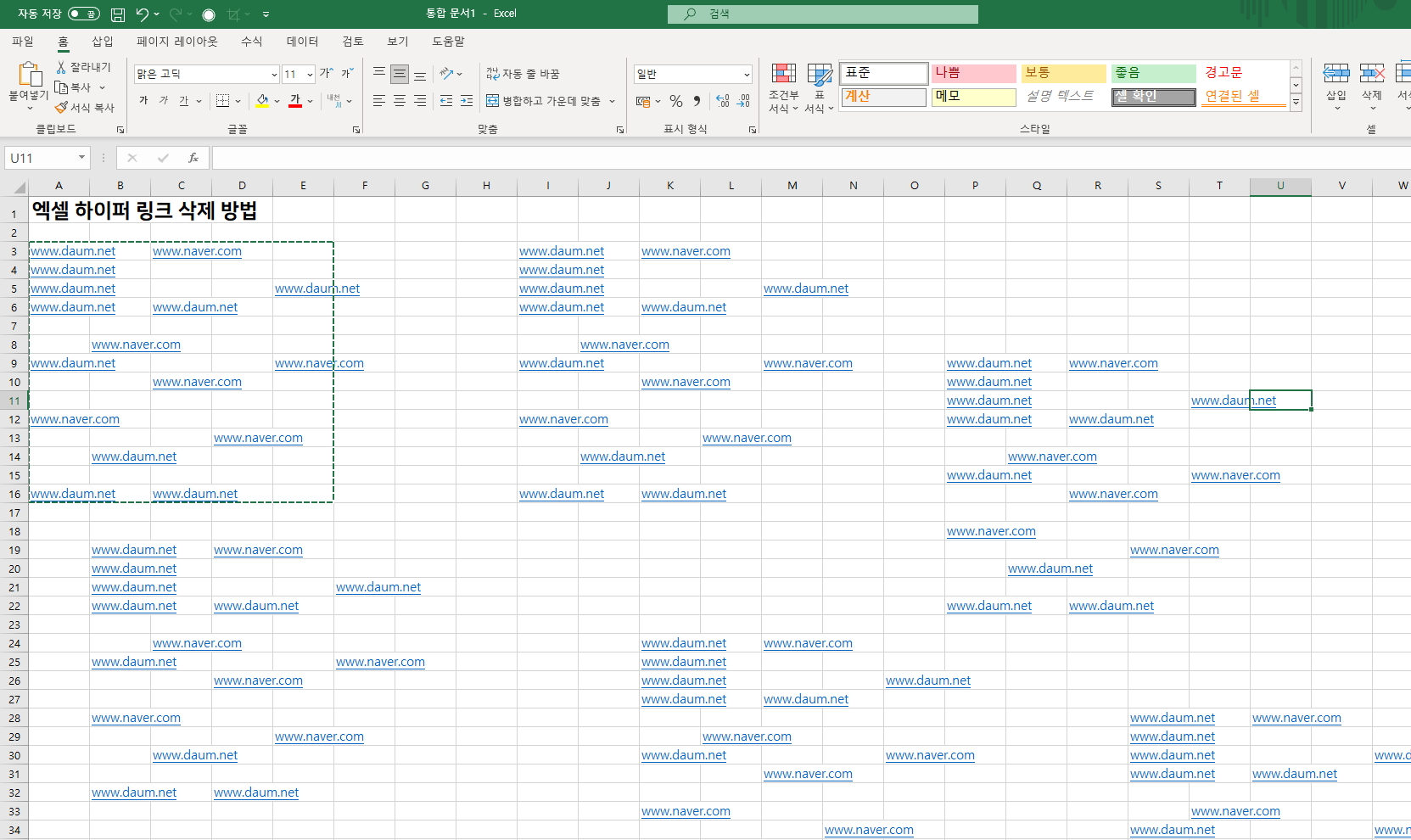Viewport: 1411px width, 840px height.
Task: Apply the red font color
Action: [295, 101]
